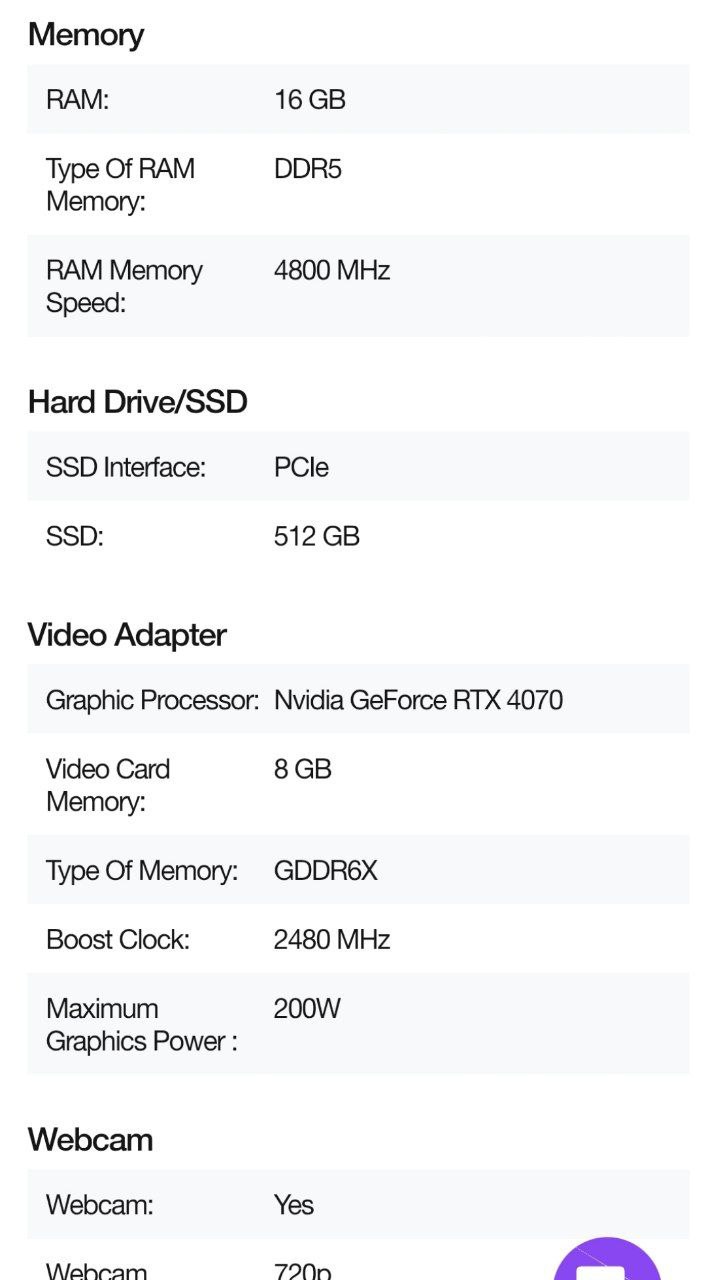Click the RAM Memory Speed label
The height and width of the screenshot is (1280, 706).
point(124,287)
